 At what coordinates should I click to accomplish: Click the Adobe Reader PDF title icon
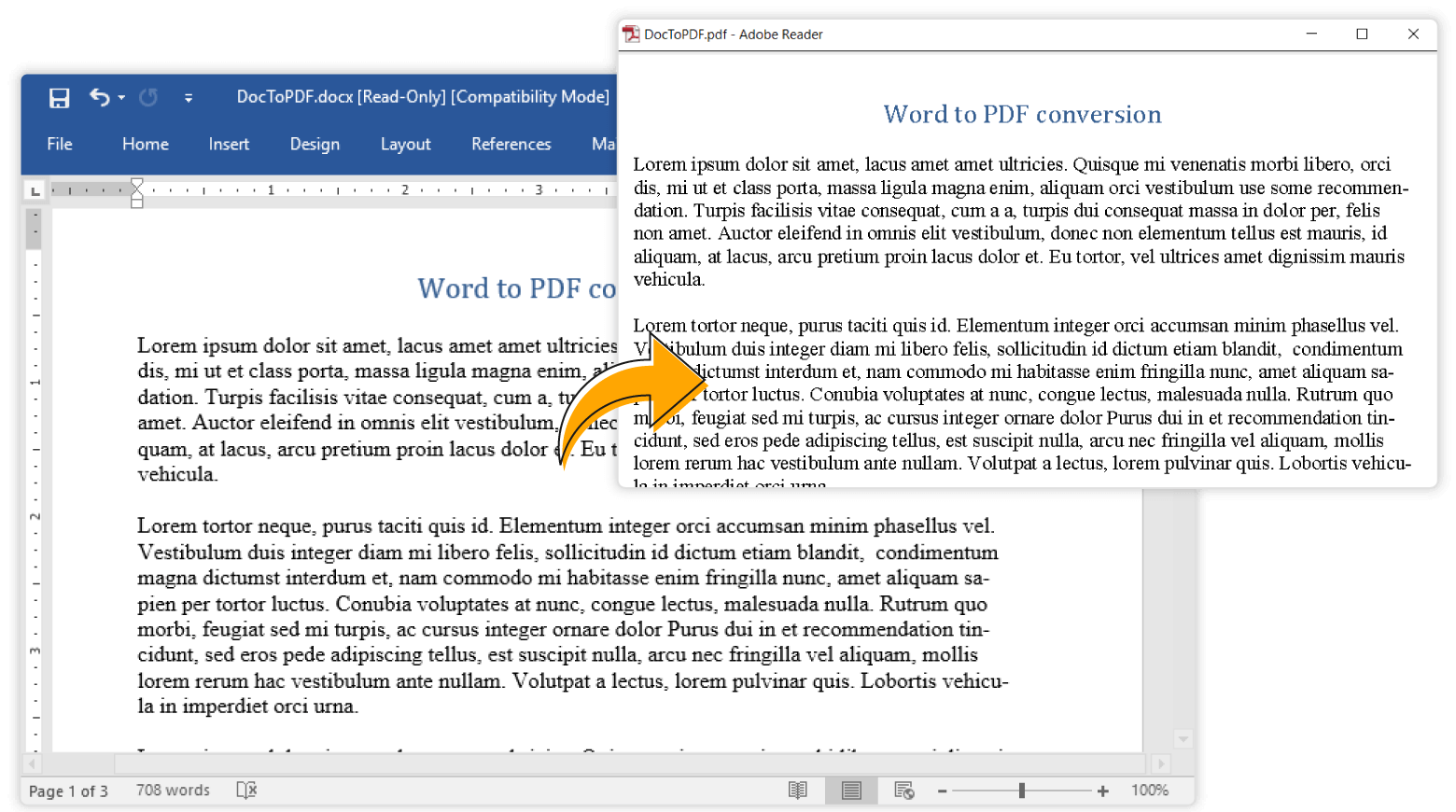(x=631, y=34)
